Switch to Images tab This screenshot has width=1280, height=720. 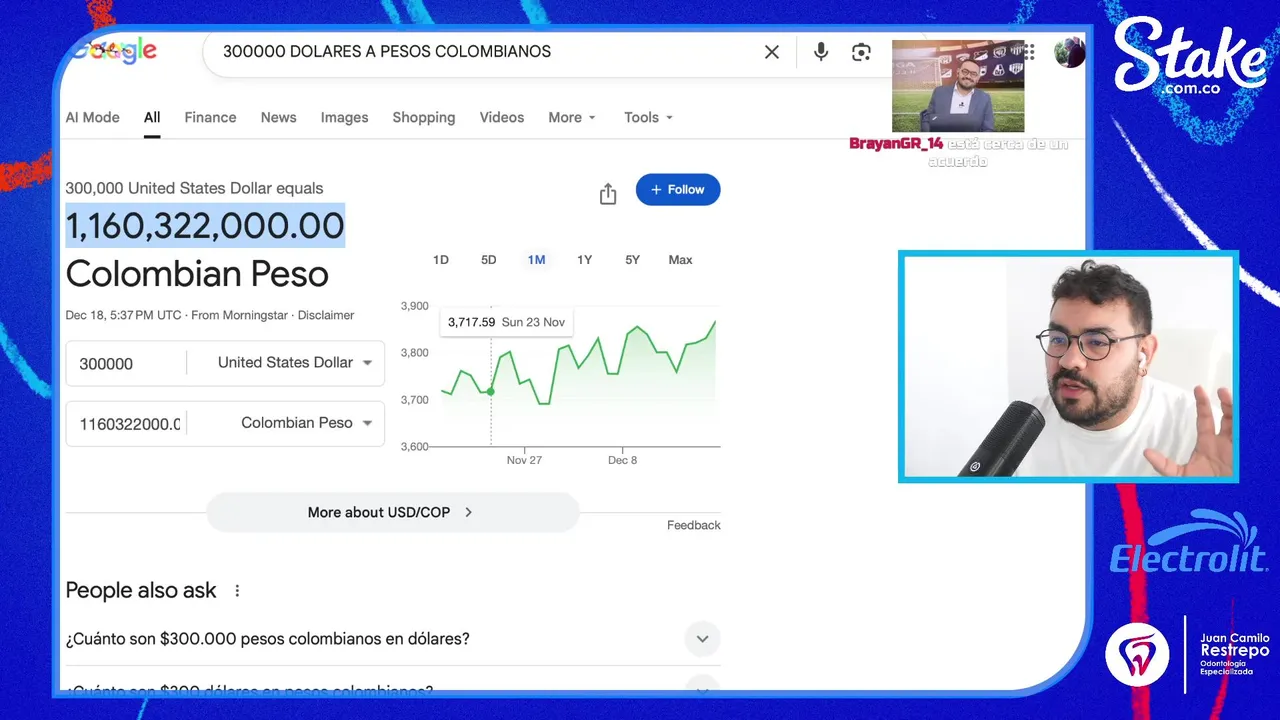344,117
